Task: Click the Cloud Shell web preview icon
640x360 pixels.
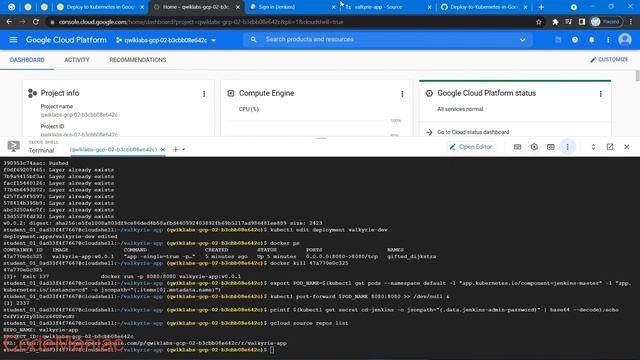Action: click(551, 147)
